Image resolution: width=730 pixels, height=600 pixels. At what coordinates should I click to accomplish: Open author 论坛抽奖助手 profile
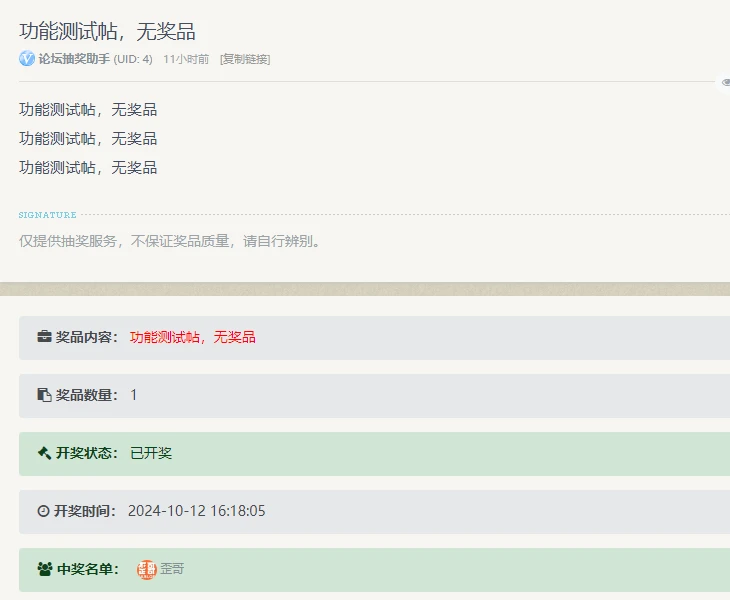click(74, 59)
